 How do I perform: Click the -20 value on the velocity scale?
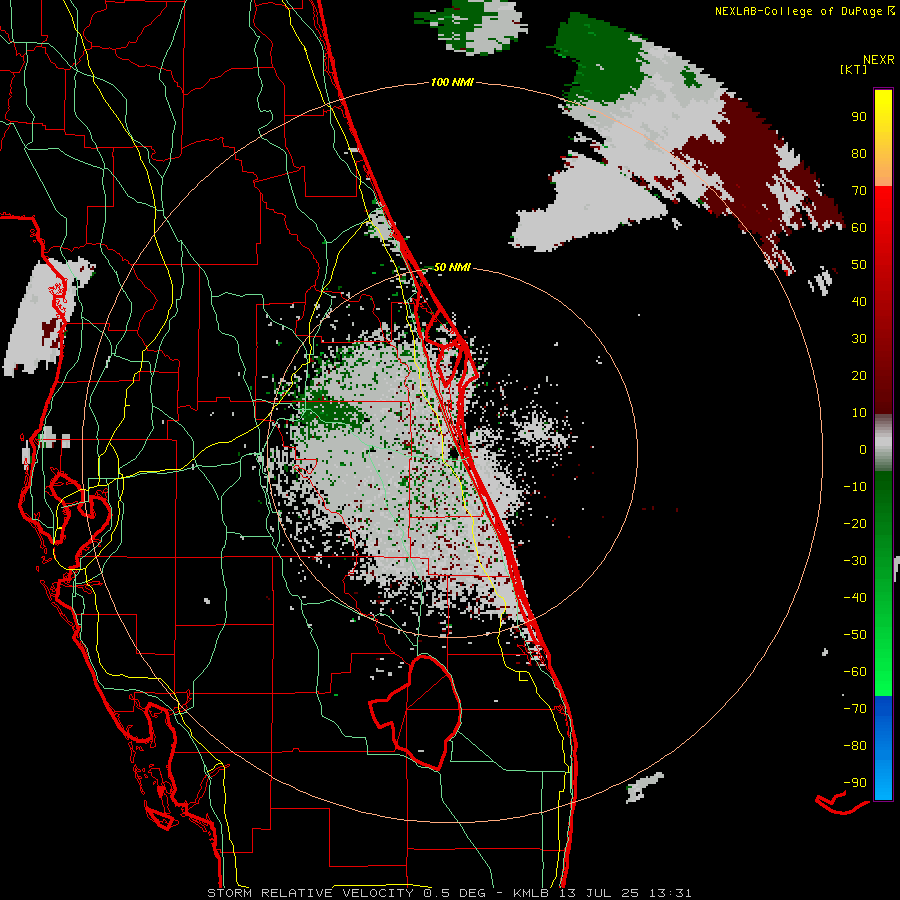pyautogui.click(x=855, y=524)
